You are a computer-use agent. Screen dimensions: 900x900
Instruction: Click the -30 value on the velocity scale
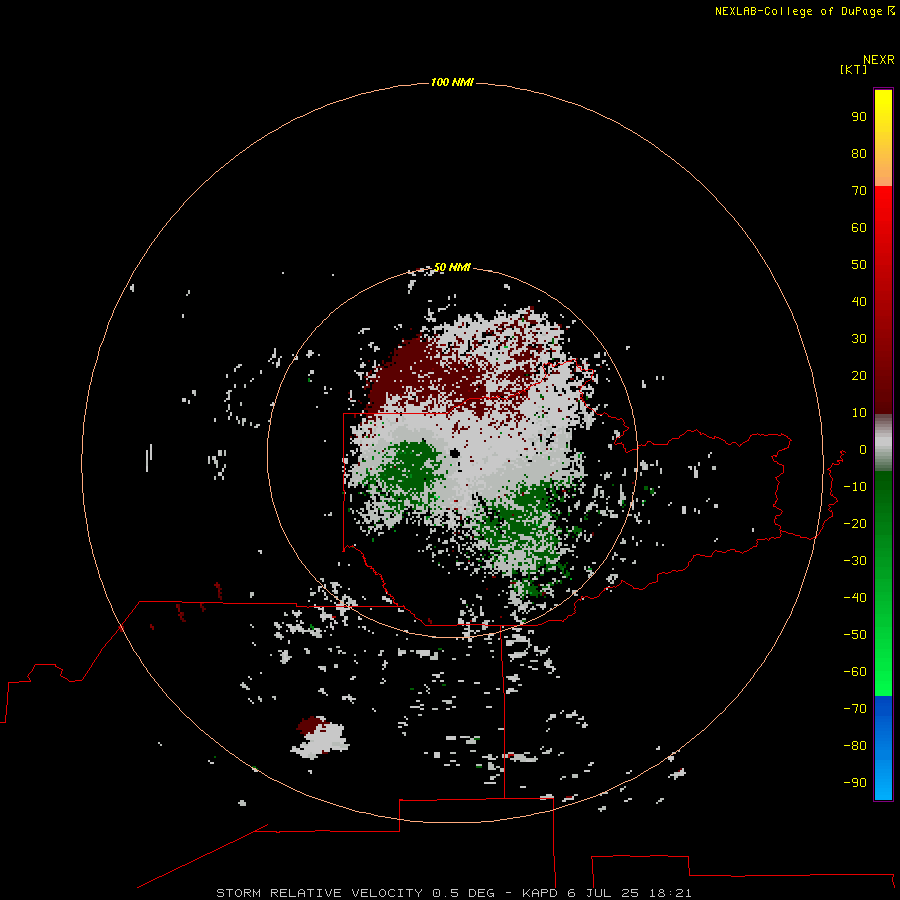click(x=855, y=561)
